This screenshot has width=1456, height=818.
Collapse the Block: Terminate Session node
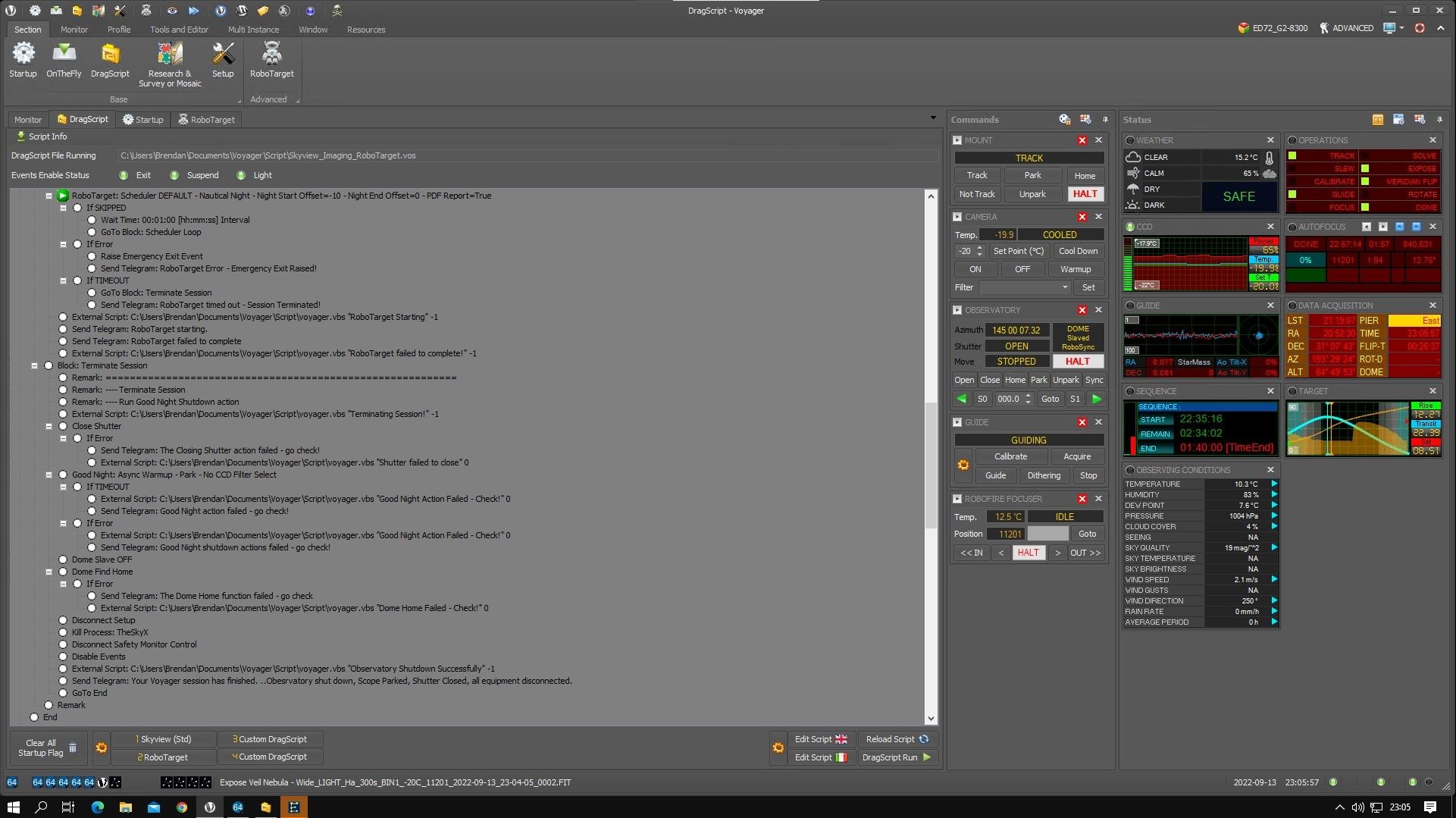point(34,365)
